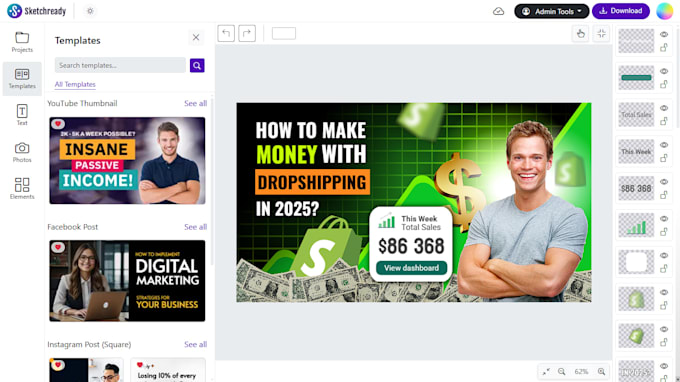Screen dimensions: 680x382
Task: Favorite the Digital Marketing template heart
Action: (x=58, y=247)
